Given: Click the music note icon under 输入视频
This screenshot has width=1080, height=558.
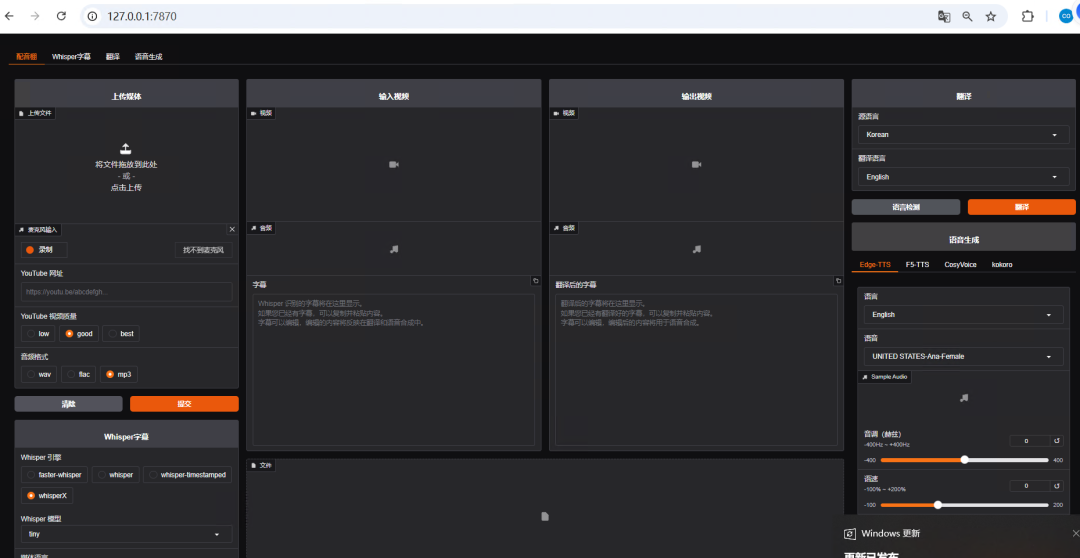Looking at the screenshot, I should [394, 249].
